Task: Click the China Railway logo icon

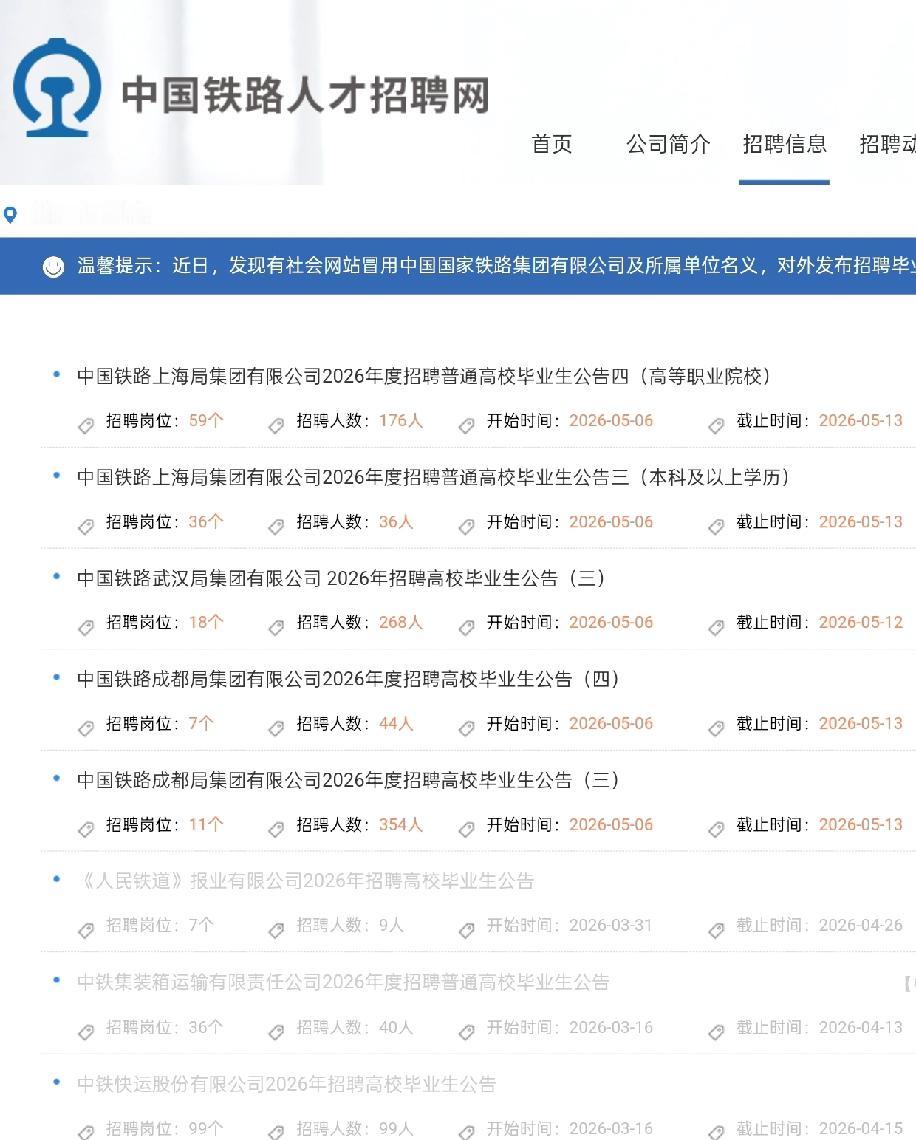Action: coord(57,88)
